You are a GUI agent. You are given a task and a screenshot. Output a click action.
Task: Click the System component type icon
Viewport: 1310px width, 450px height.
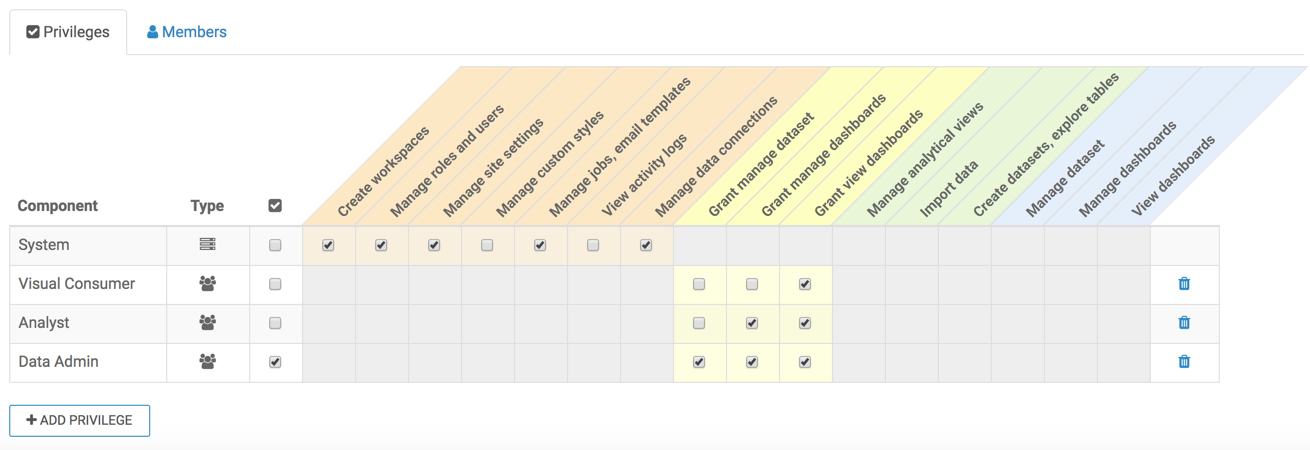coord(208,245)
